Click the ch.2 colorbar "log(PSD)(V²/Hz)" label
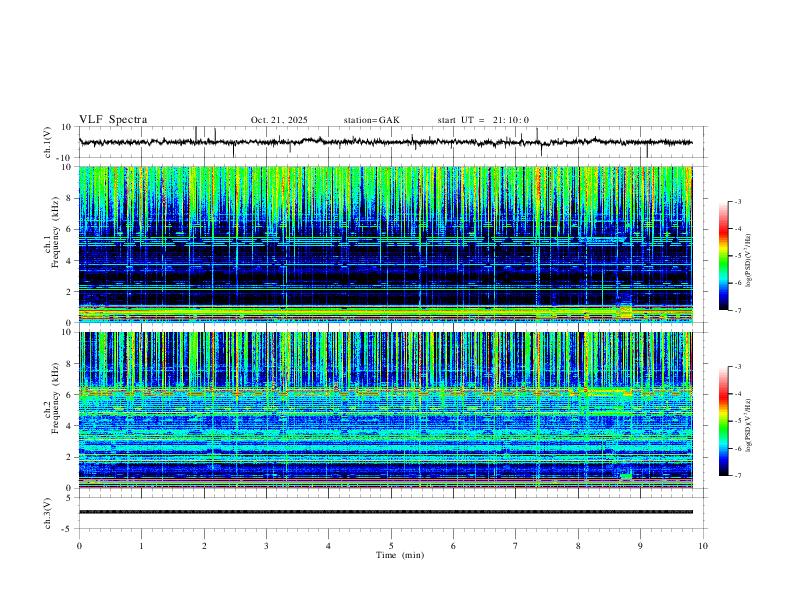The image size is (792, 612). click(749, 425)
